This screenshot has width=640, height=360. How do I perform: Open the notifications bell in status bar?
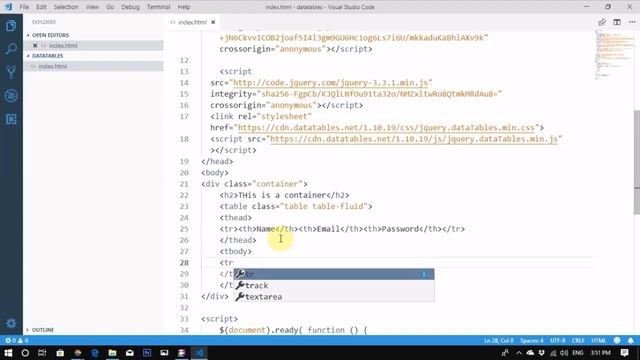coord(631,340)
